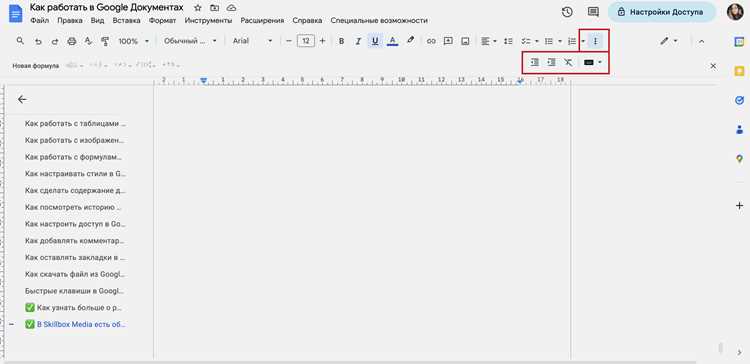Open the Инструменты menu

(x=209, y=21)
